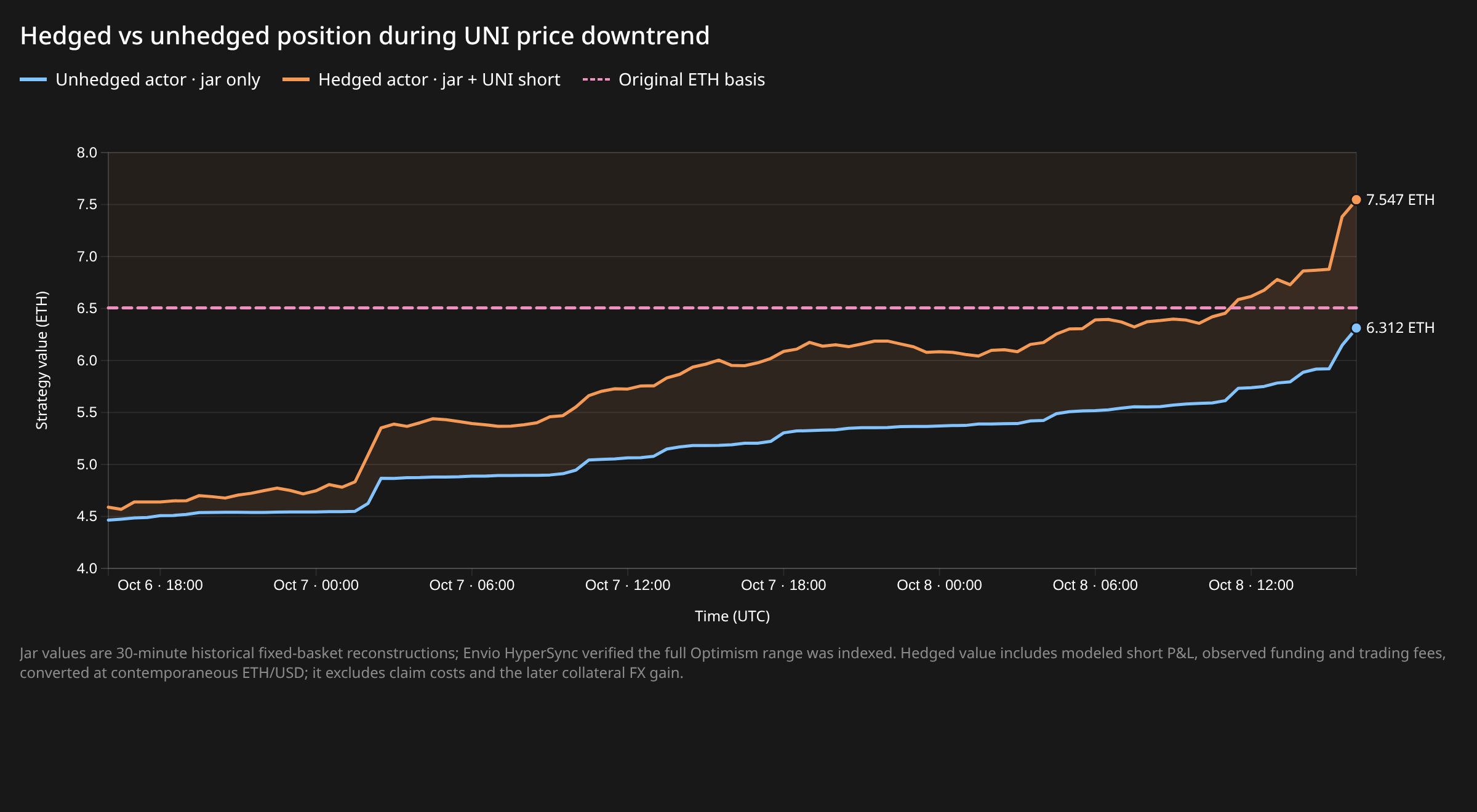Screen dimensions: 1477x812
Task: Click the 8.0 y-axis tick label
Action: tap(87, 153)
